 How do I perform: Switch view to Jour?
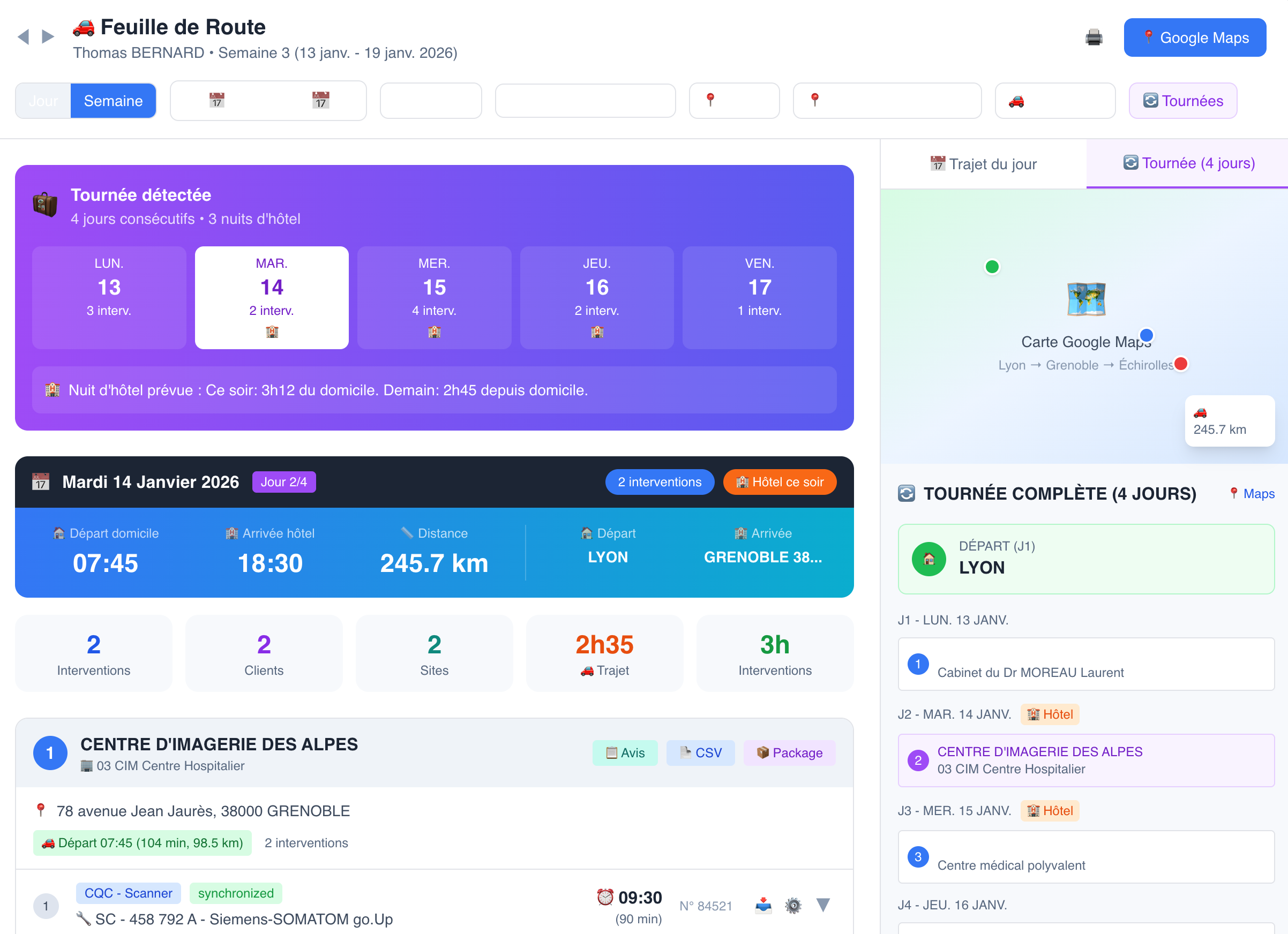pos(43,101)
